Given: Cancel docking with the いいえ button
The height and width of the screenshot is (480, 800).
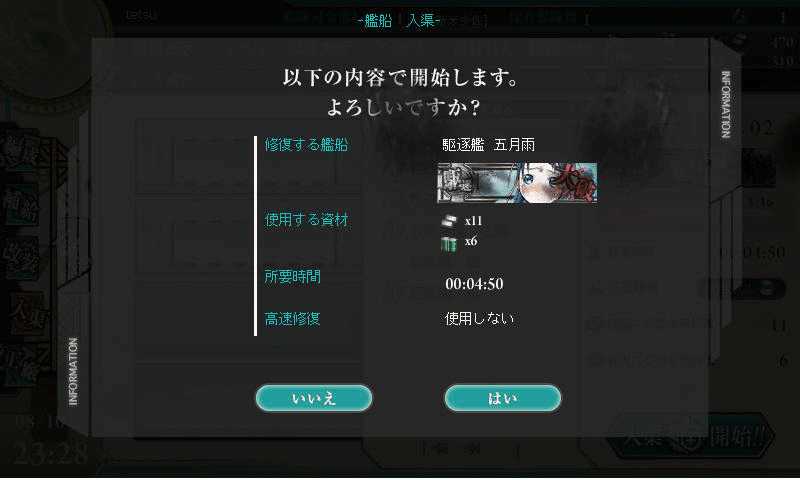Looking at the screenshot, I should 314,398.
